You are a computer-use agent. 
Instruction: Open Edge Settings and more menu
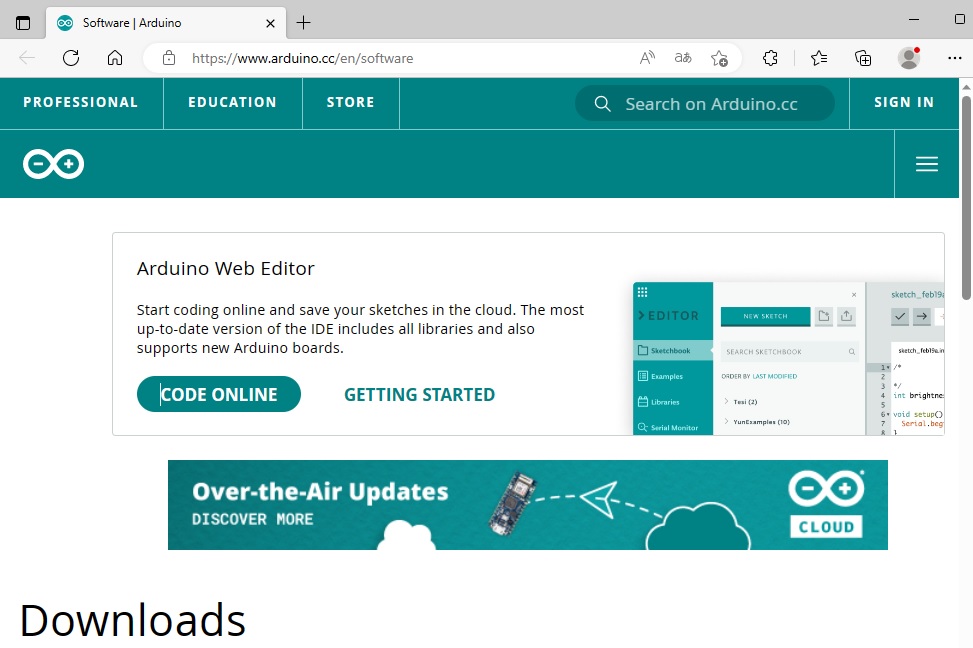(954, 58)
